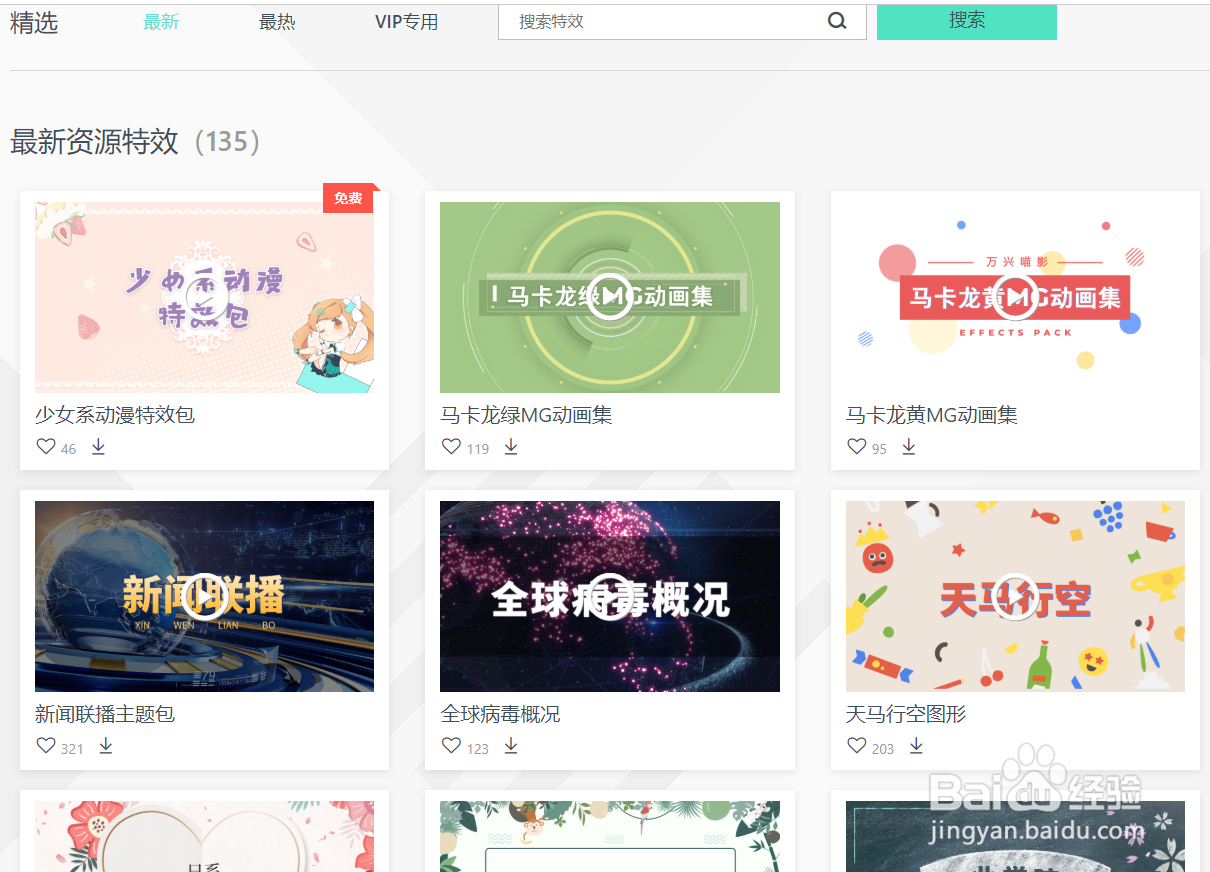Play the 天马行空 preview video
This screenshot has height=872, width=1210.
(1015, 597)
